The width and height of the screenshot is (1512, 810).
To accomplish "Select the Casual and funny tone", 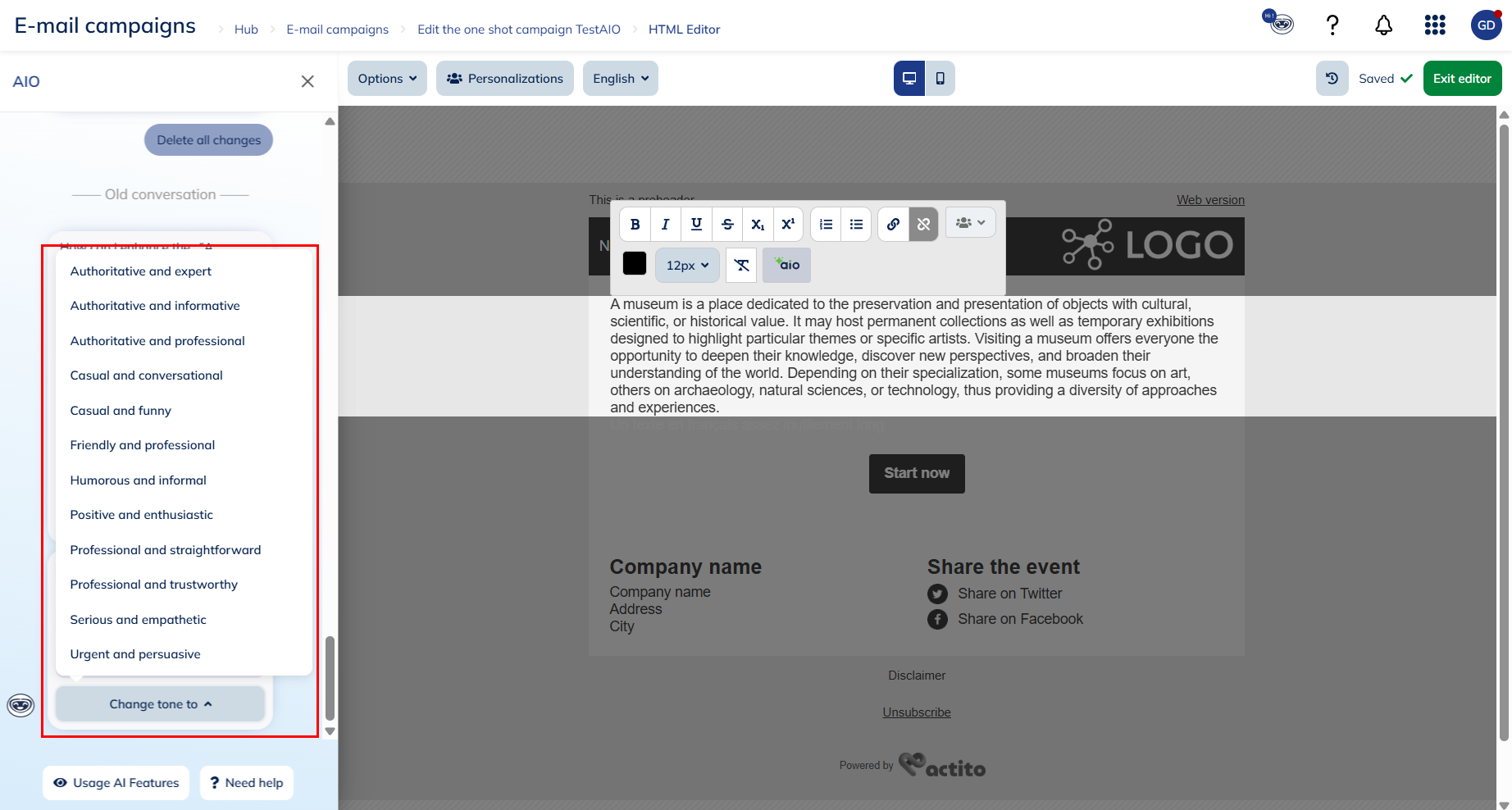I will (x=121, y=411).
